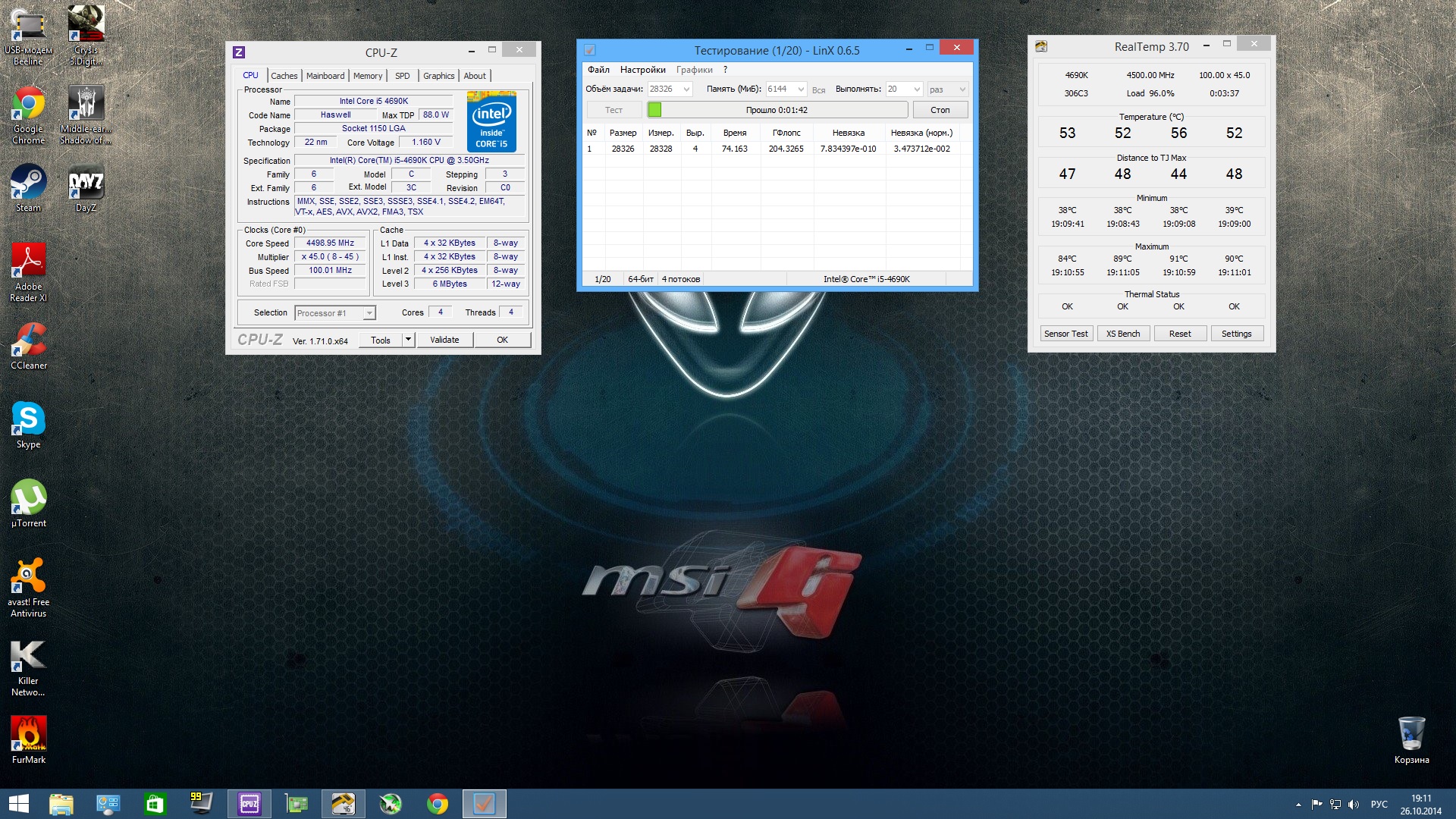Open the Skype desktop icon

[29, 425]
